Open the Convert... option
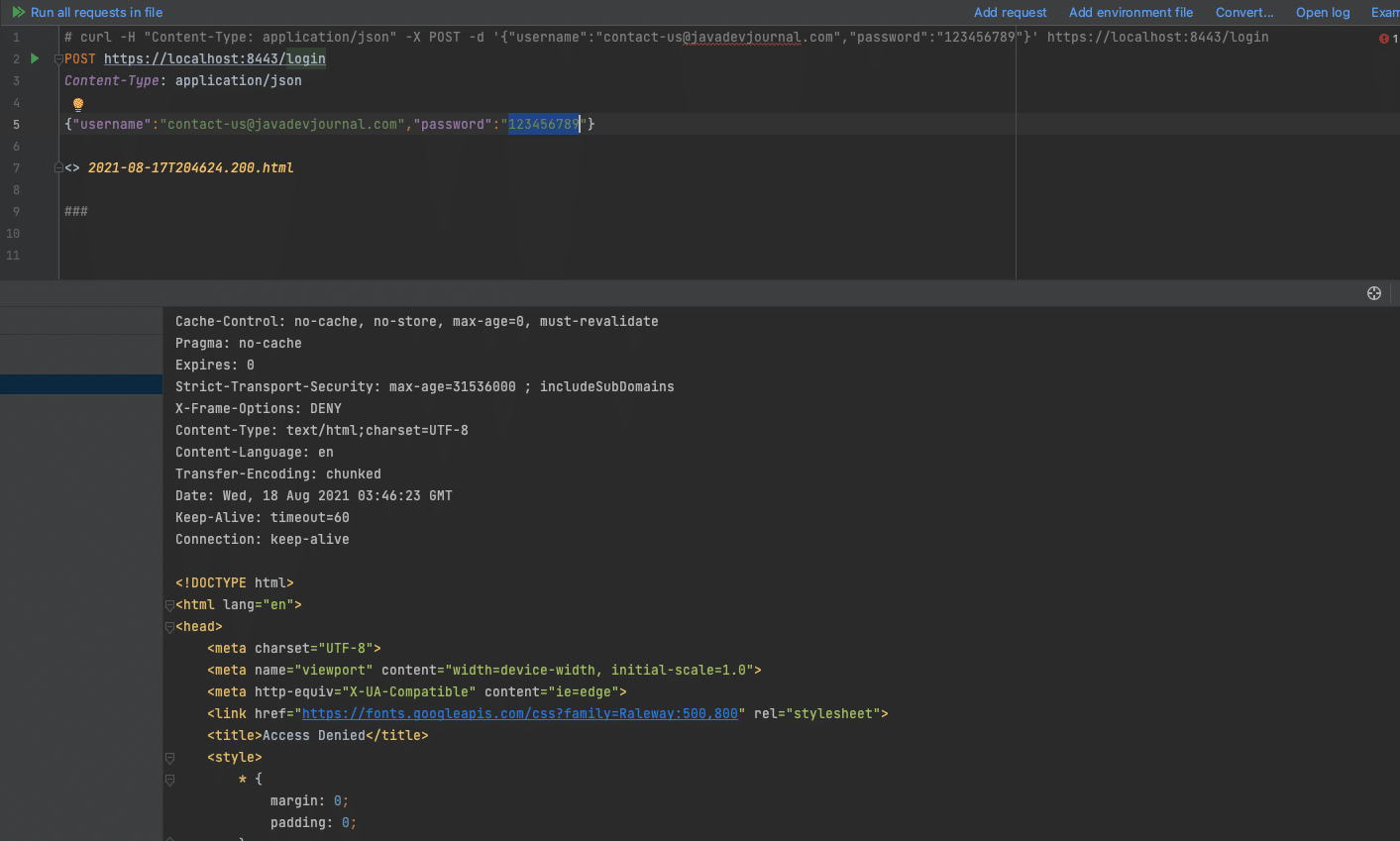1400x841 pixels. (x=1244, y=12)
